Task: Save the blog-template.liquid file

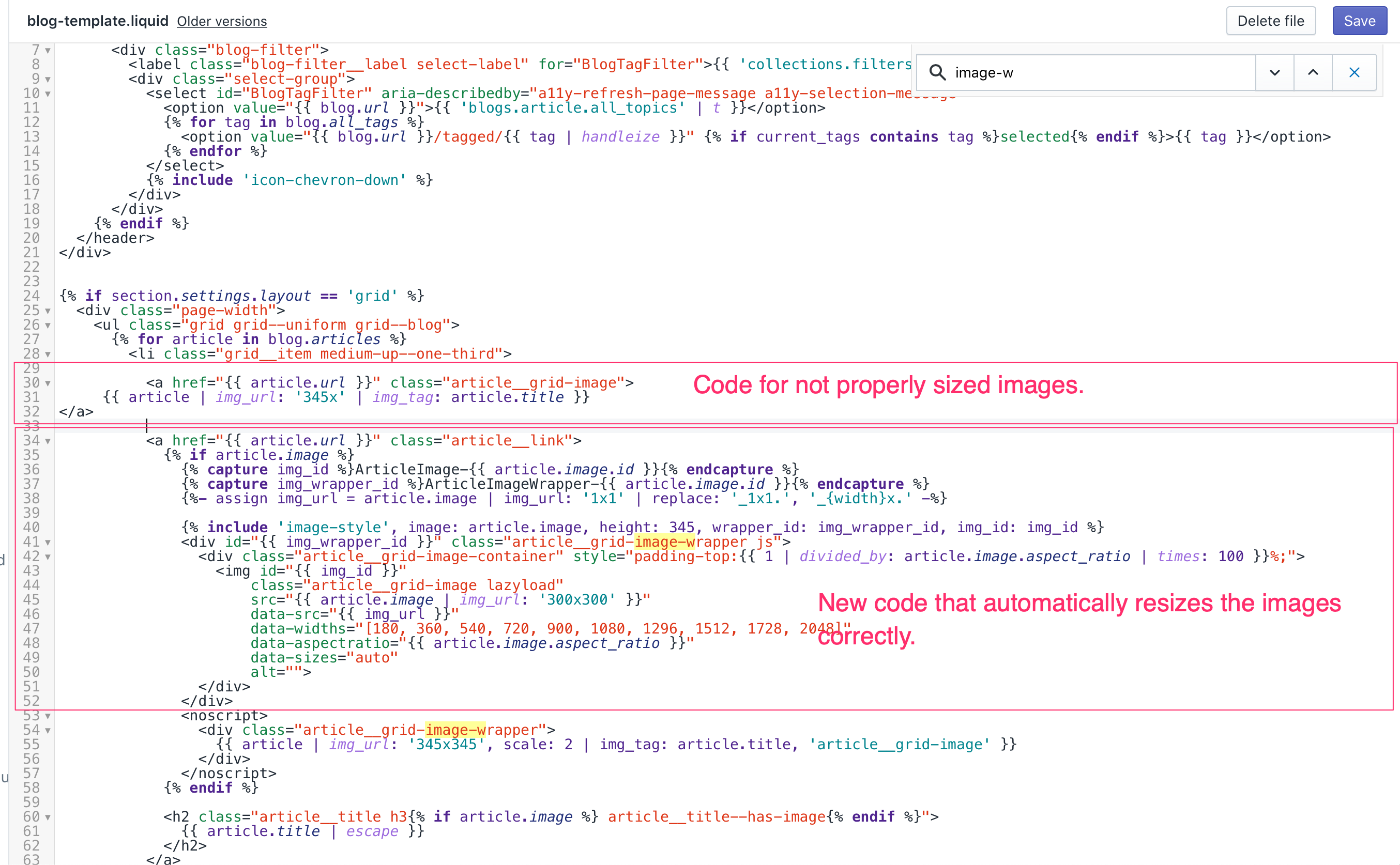Action: point(1359,21)
